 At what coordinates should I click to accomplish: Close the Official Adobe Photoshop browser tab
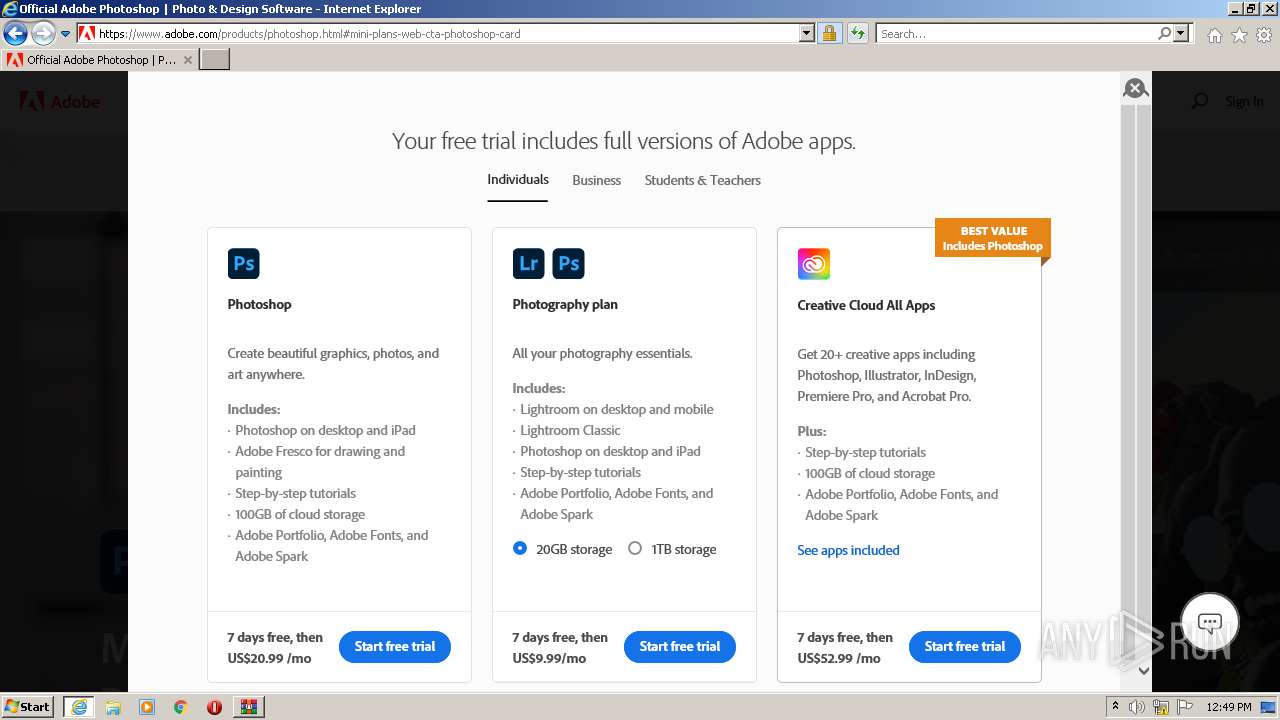[x=187, y=60]
